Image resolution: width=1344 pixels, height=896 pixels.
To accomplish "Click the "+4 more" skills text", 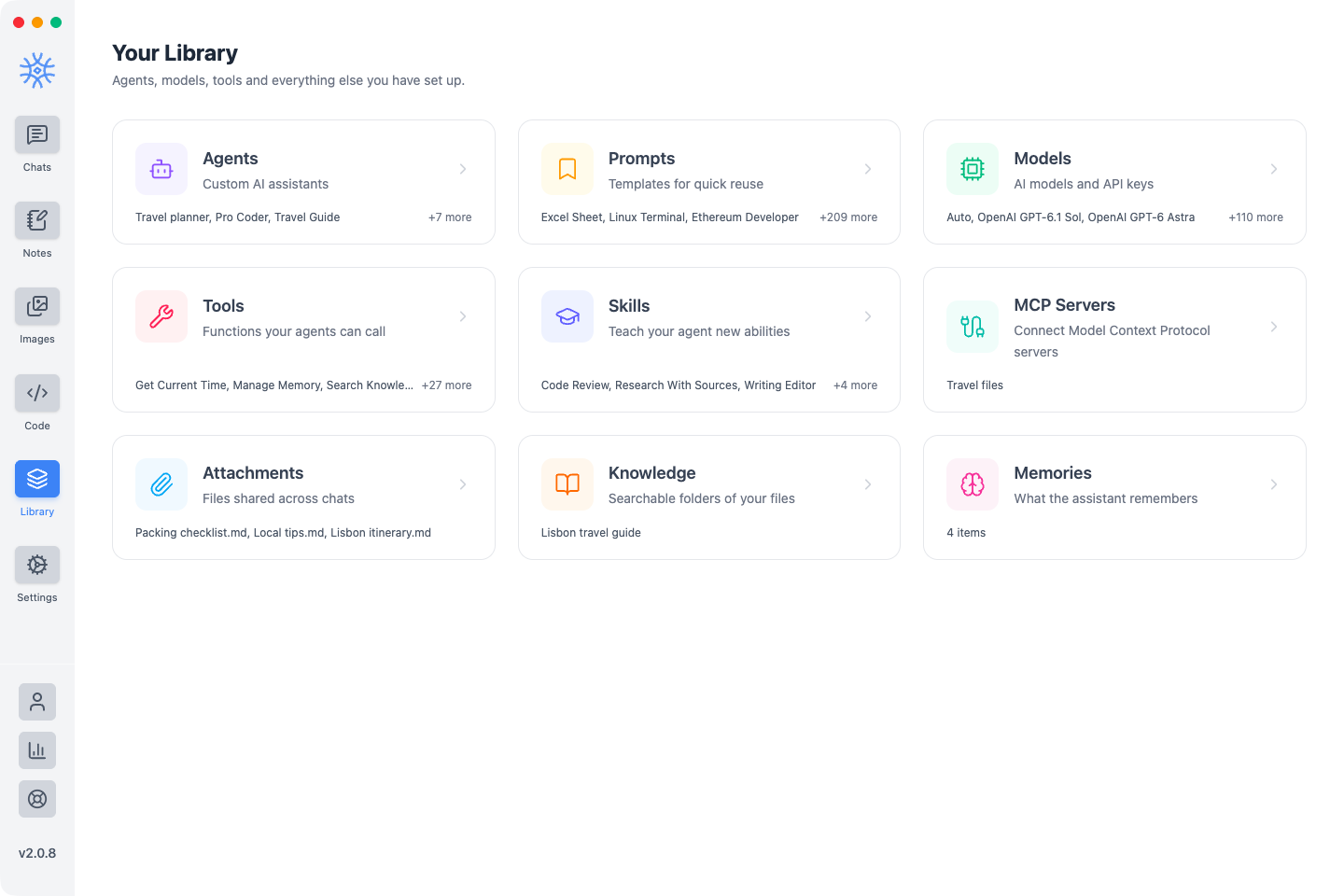I will coord(855,385).
